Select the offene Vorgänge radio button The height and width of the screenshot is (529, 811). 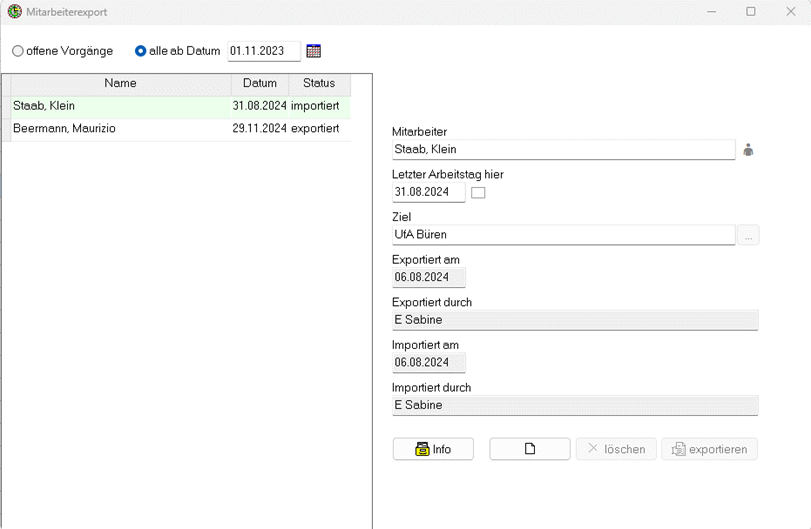[18, 51]
